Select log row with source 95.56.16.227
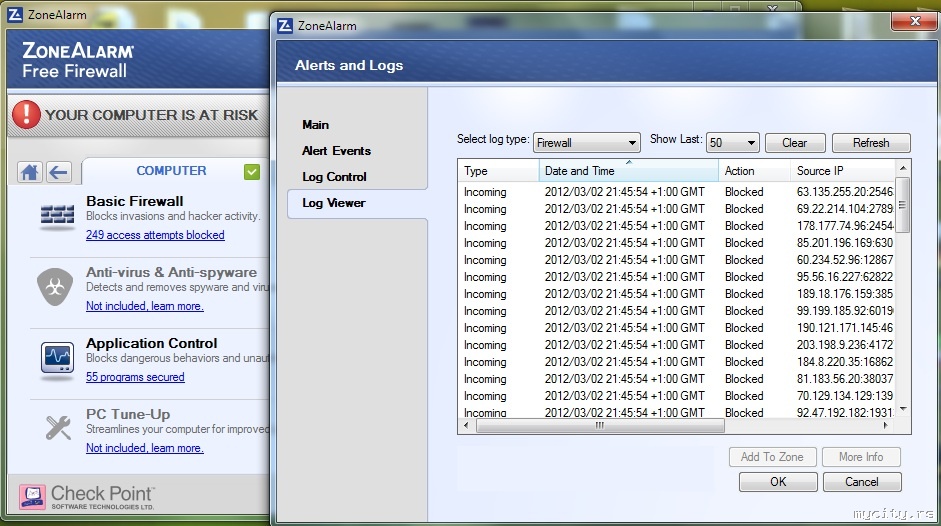Image resolution: width=941 pixels, height=526 pixels. (x=676, y=277)
